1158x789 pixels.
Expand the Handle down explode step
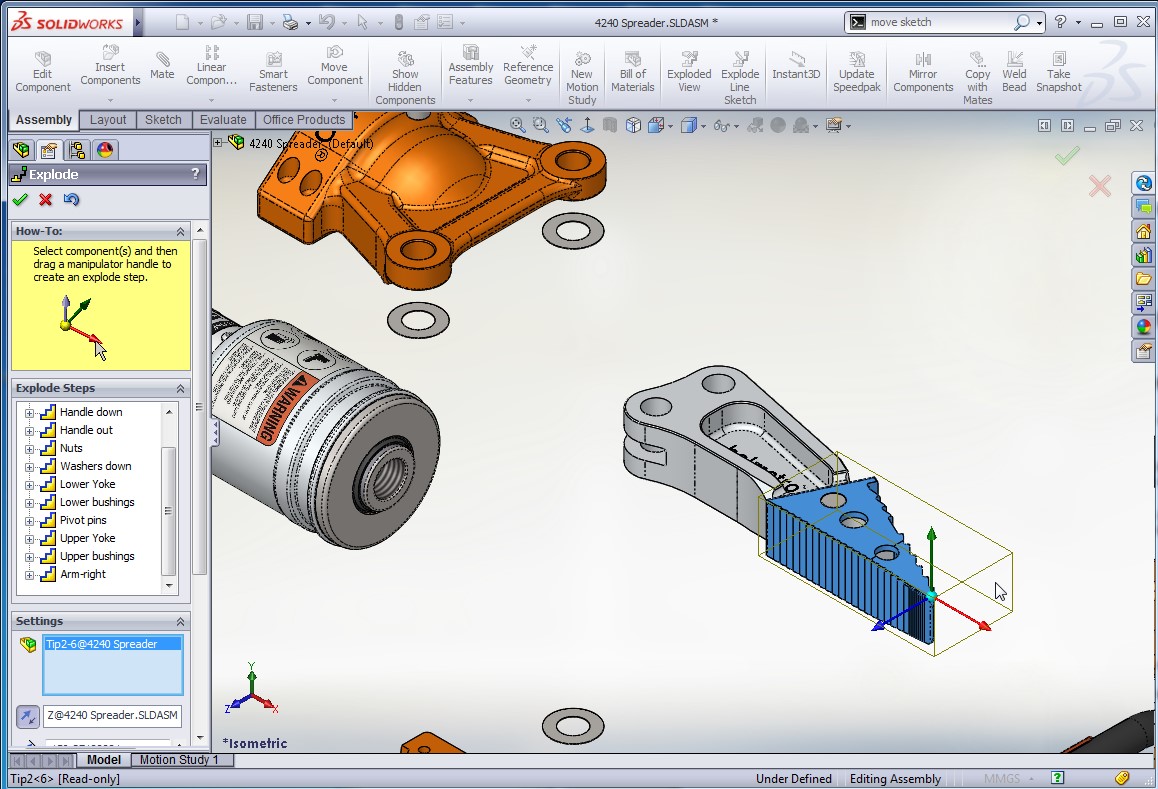click(29, 413)
